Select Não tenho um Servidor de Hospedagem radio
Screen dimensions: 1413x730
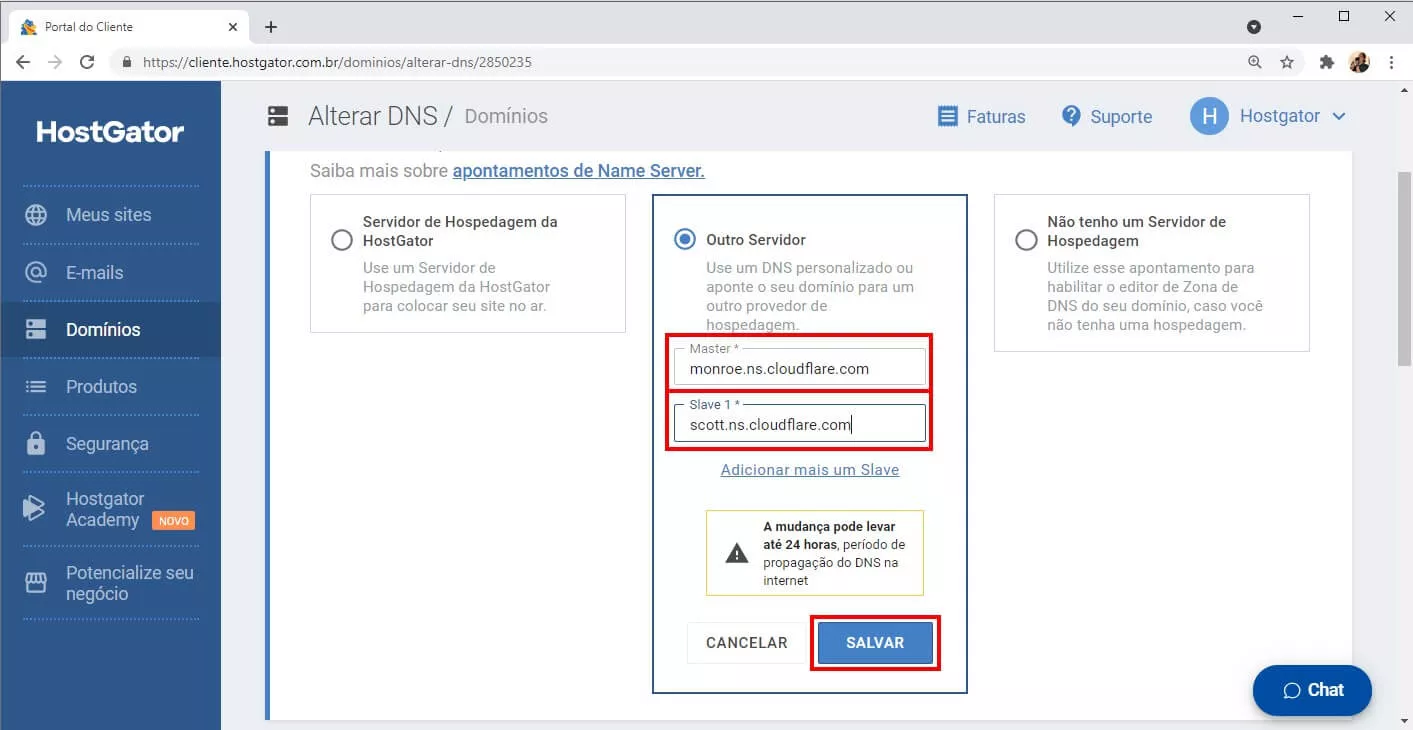(1026, 240)
